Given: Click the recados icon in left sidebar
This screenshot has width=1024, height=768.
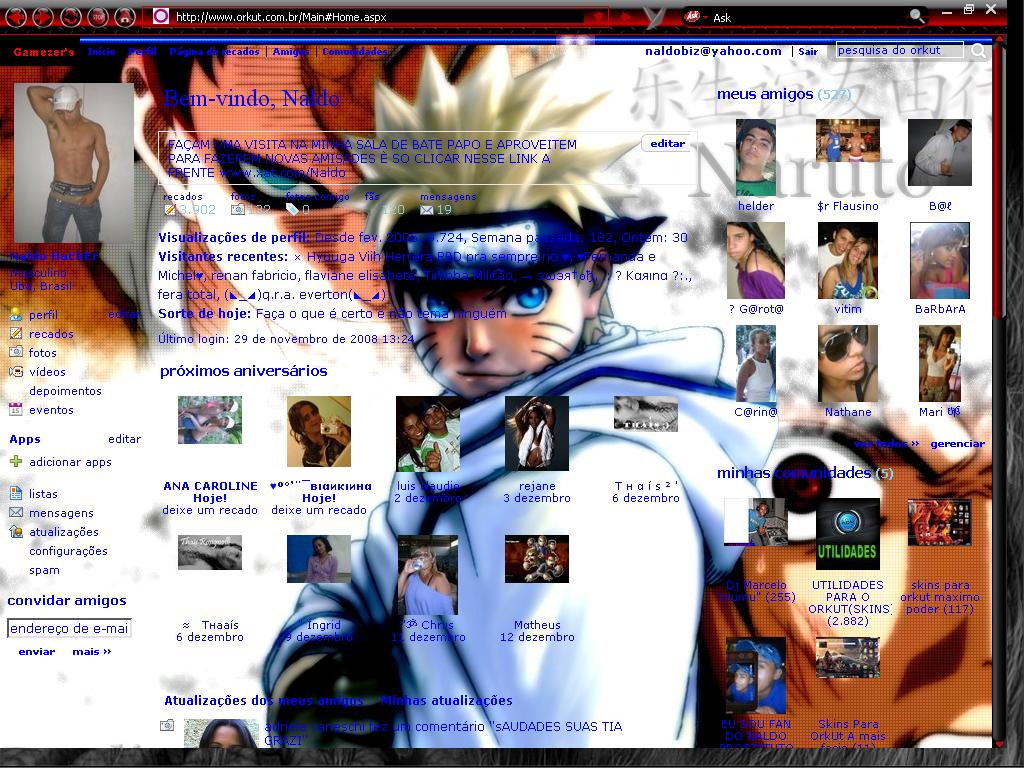Looking at the screenshot, I should point(16,333).
